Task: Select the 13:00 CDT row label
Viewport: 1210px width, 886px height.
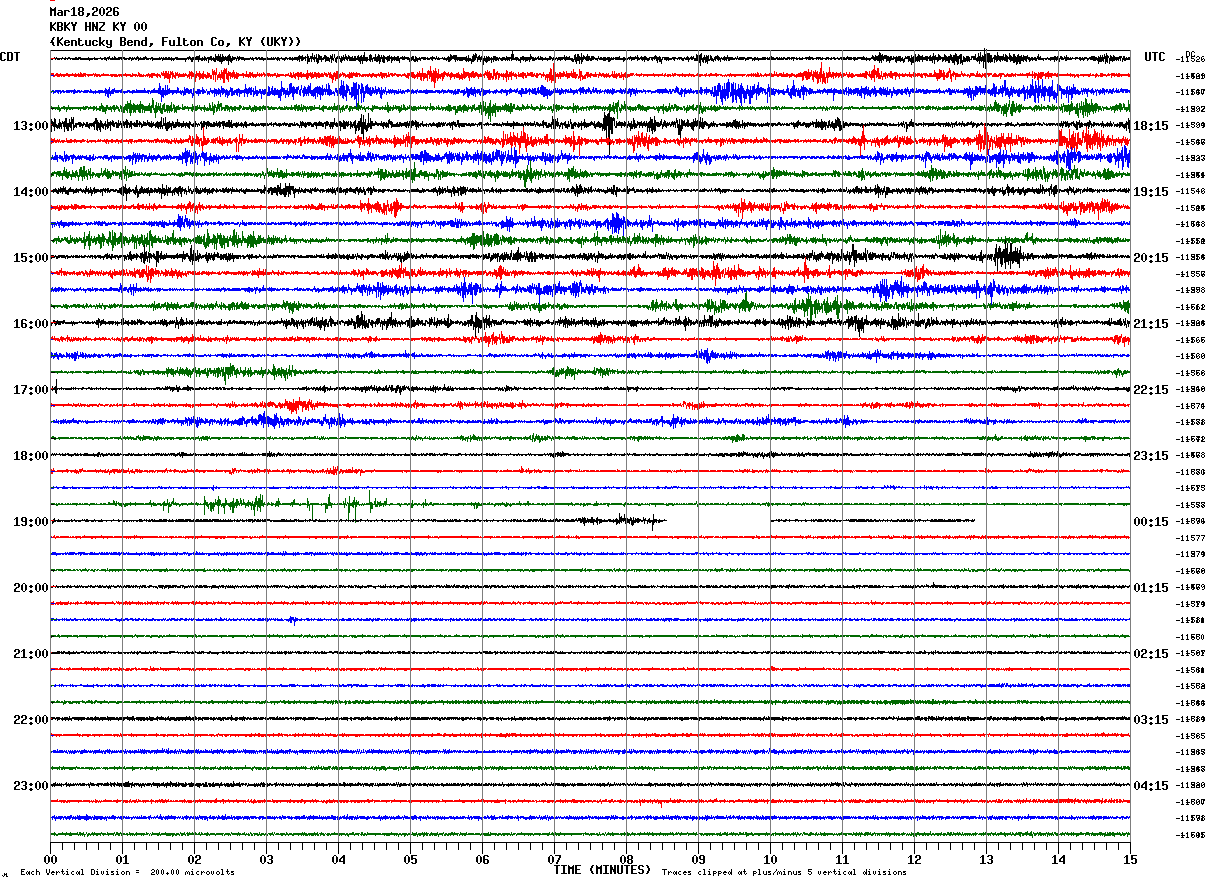Action: pos(31,125)
